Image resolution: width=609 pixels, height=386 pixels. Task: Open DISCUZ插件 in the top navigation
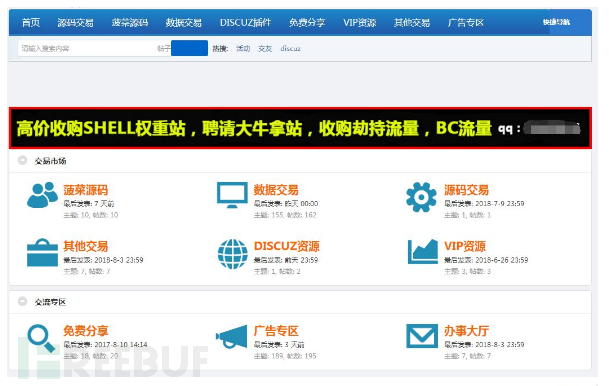[245, 23]
